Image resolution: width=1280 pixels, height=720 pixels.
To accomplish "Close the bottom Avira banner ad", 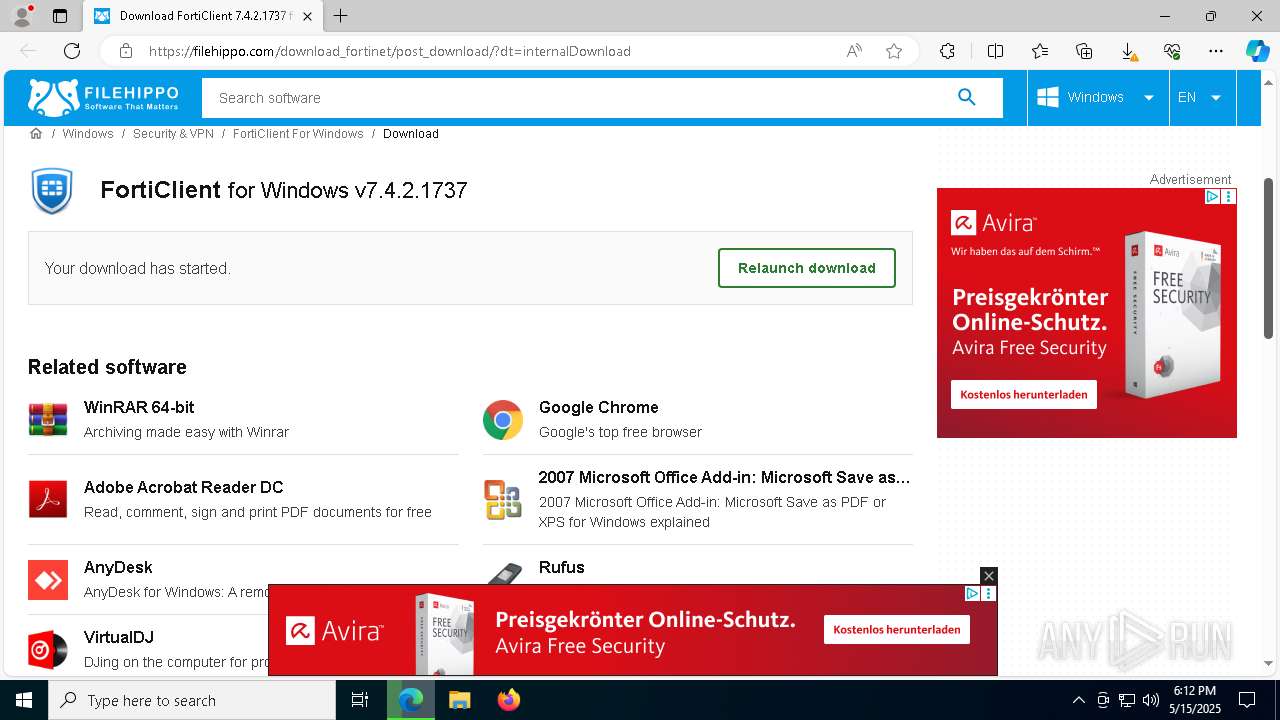I will click(988, 575).
